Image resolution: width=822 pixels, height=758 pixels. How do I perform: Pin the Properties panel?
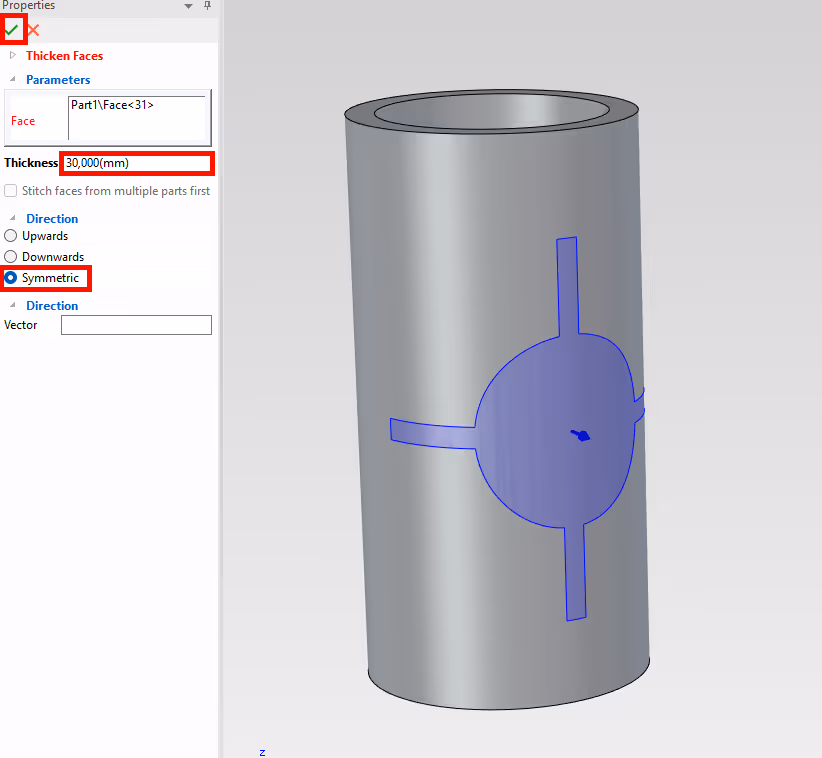coord(208,5)
